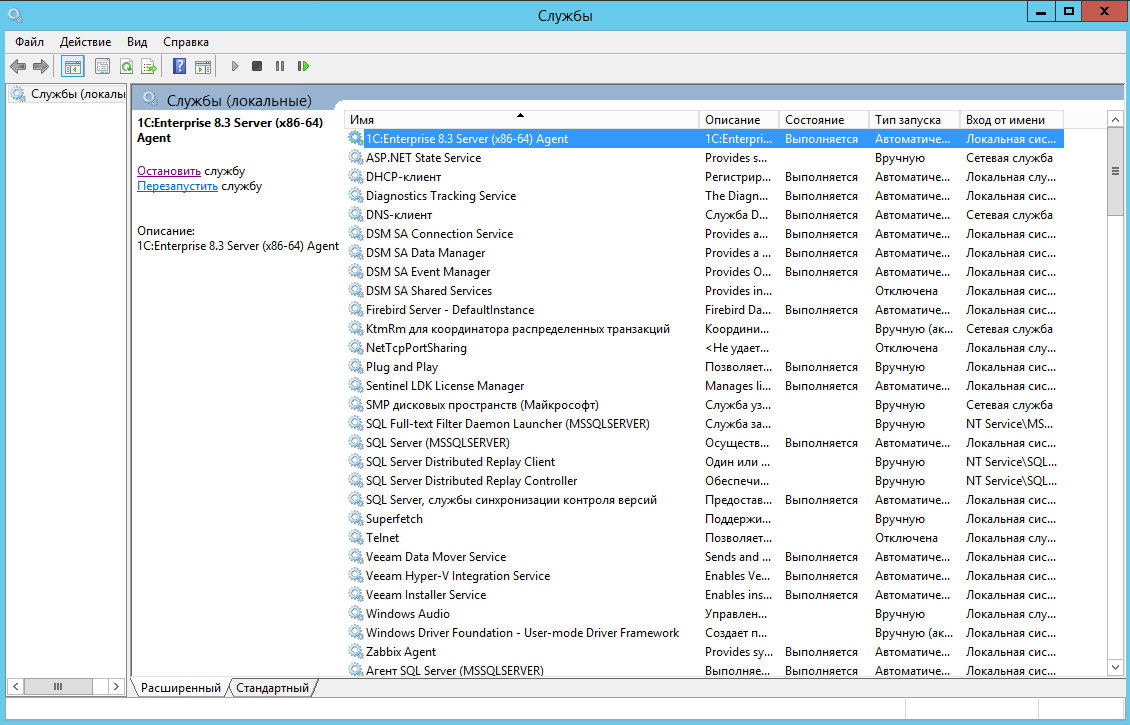Click the Back arrow in toolbar
1130x725 pixels.
click(17, 66)
